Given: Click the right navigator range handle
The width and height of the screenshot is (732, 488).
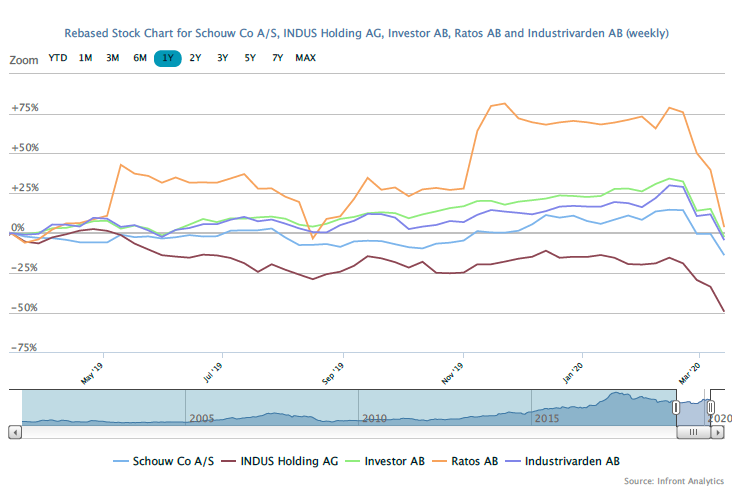Looking at the screenshot, I should coord(711,408).
